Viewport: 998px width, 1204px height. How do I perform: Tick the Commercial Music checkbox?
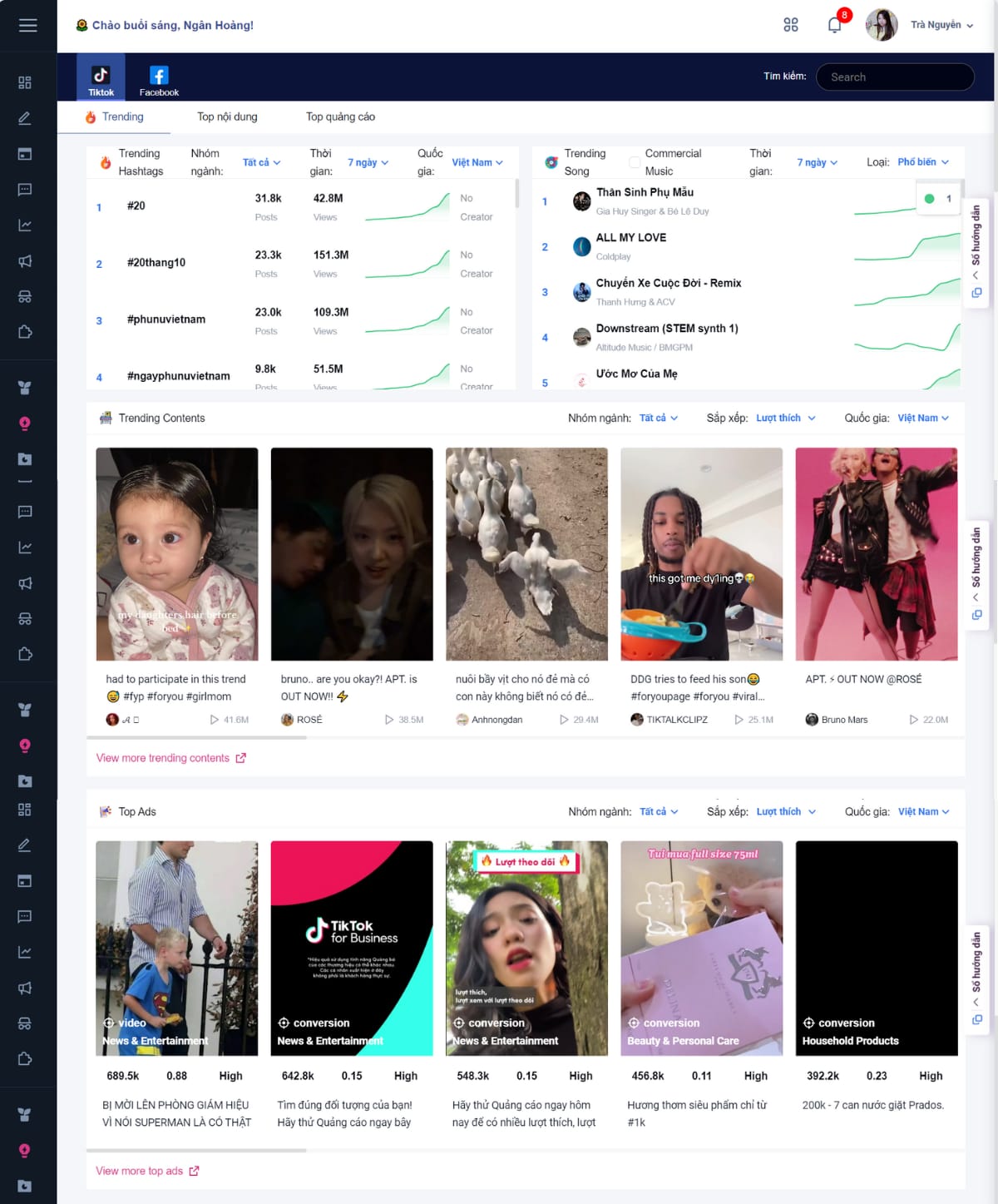635,162
